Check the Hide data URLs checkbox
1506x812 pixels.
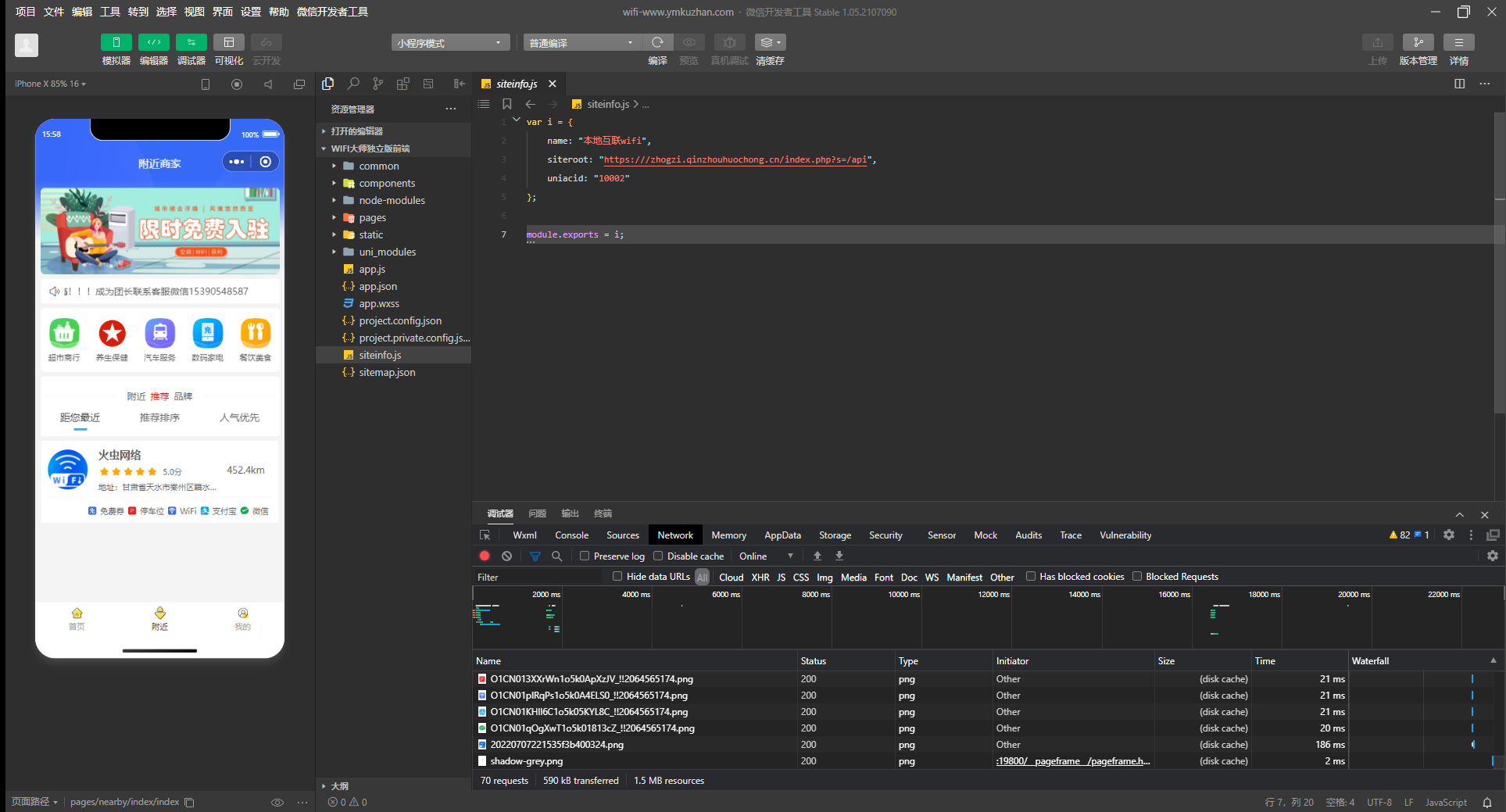tap(617, 576)
